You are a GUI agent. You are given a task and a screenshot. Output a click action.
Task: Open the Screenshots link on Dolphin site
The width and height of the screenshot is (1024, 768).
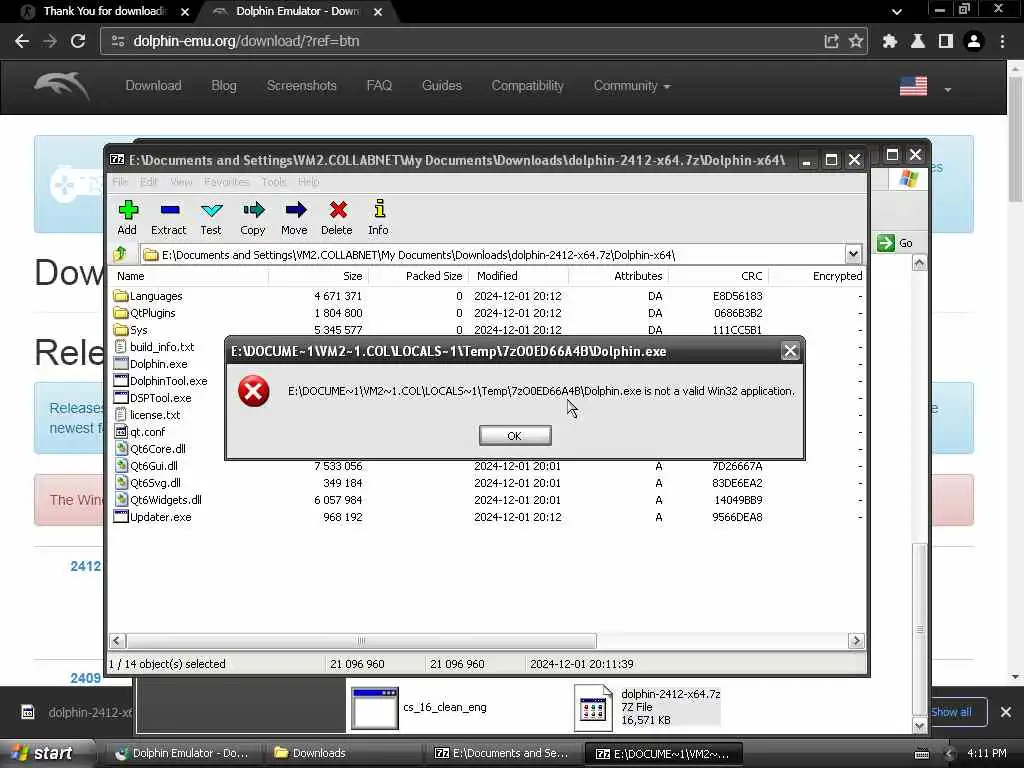click(302, 86)
